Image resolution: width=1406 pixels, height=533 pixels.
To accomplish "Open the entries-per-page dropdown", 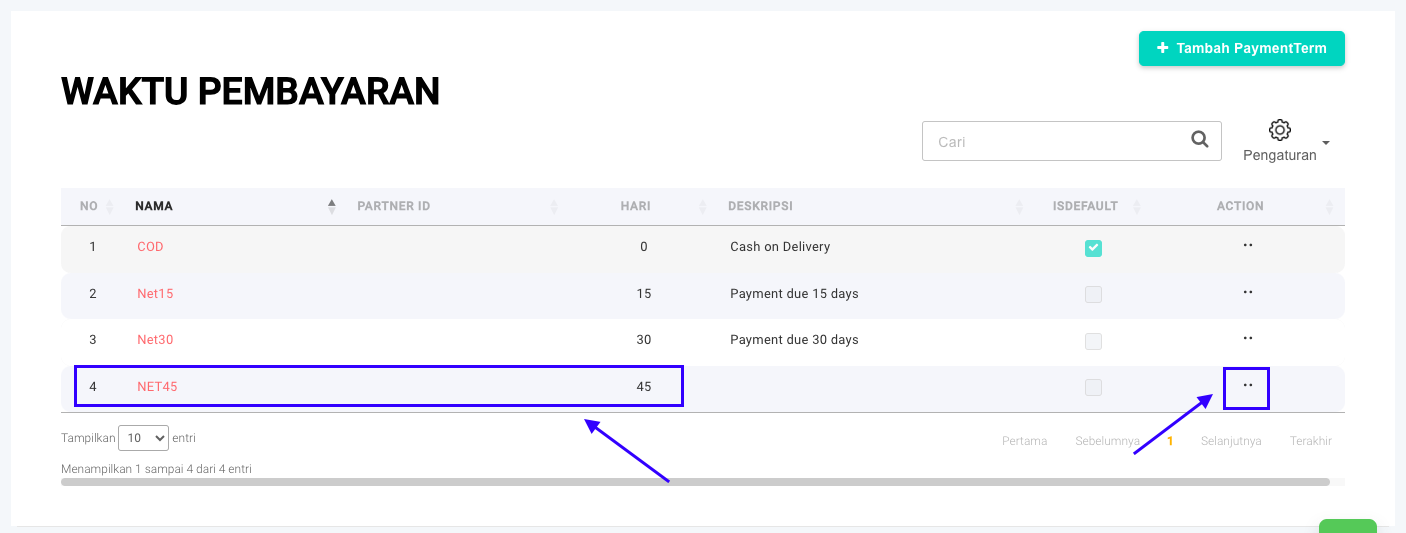I will pos(143,438).
